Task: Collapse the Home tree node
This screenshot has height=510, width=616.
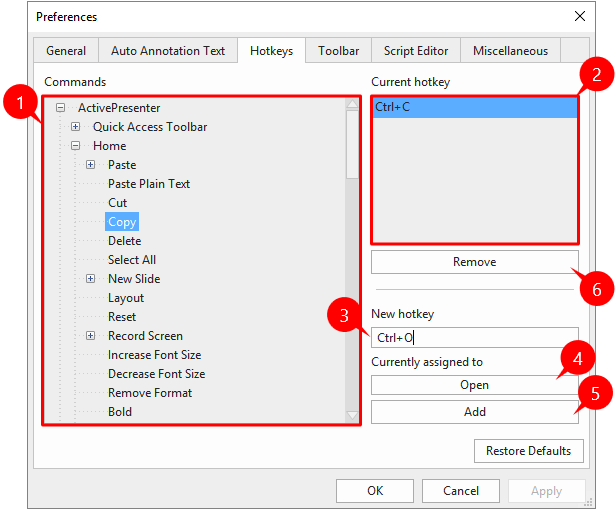Action: point(75,146)
